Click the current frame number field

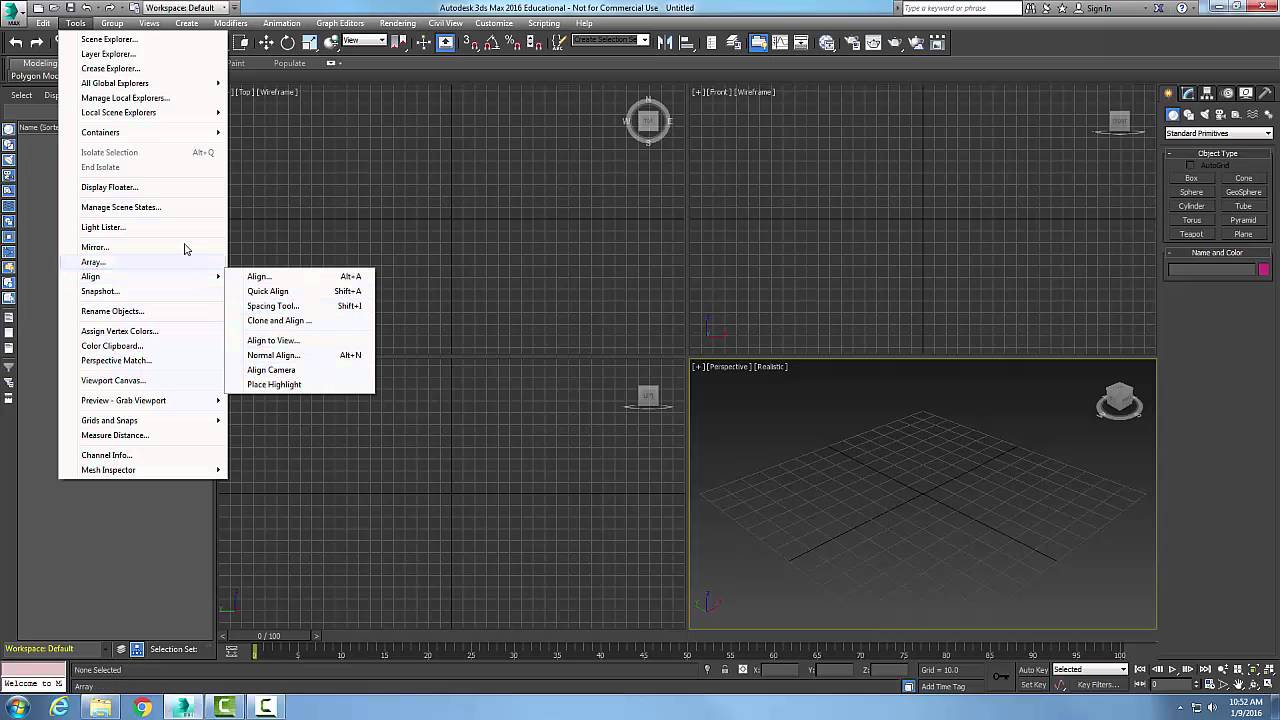pos(1171,685)
